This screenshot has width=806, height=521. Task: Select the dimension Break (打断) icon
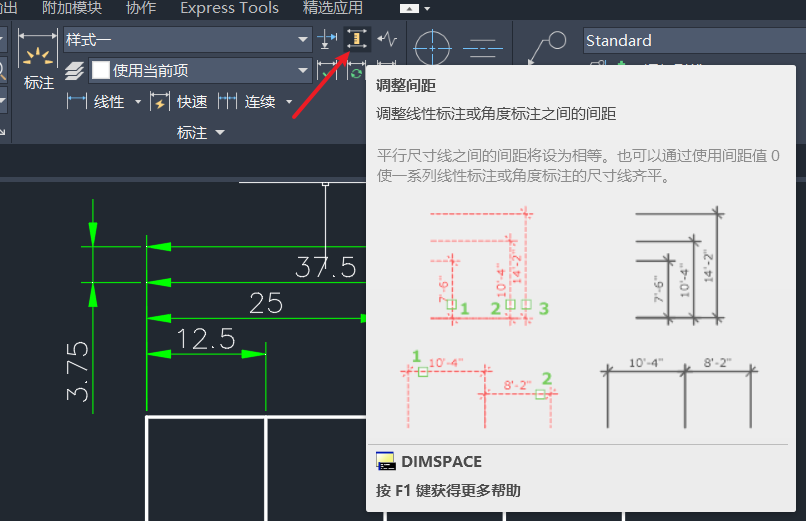click(327, 40)
